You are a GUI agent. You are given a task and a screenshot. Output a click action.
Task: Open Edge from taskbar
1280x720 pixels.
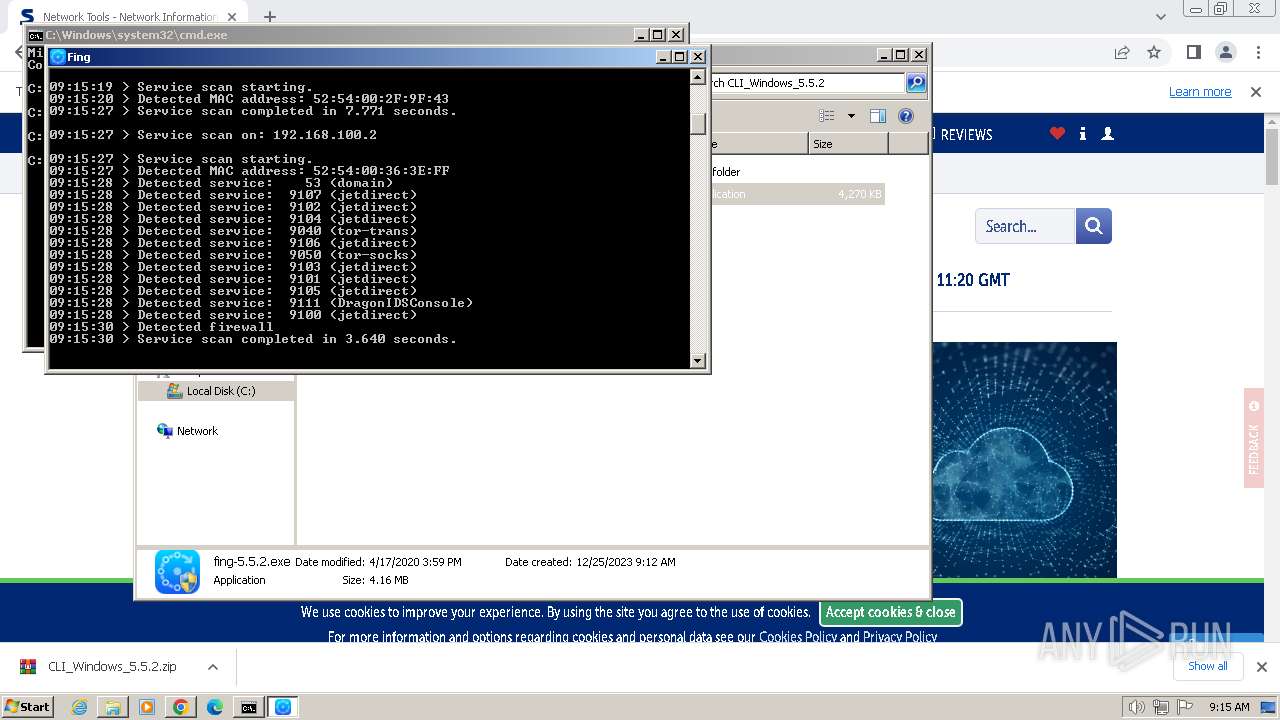click(214, 707)
